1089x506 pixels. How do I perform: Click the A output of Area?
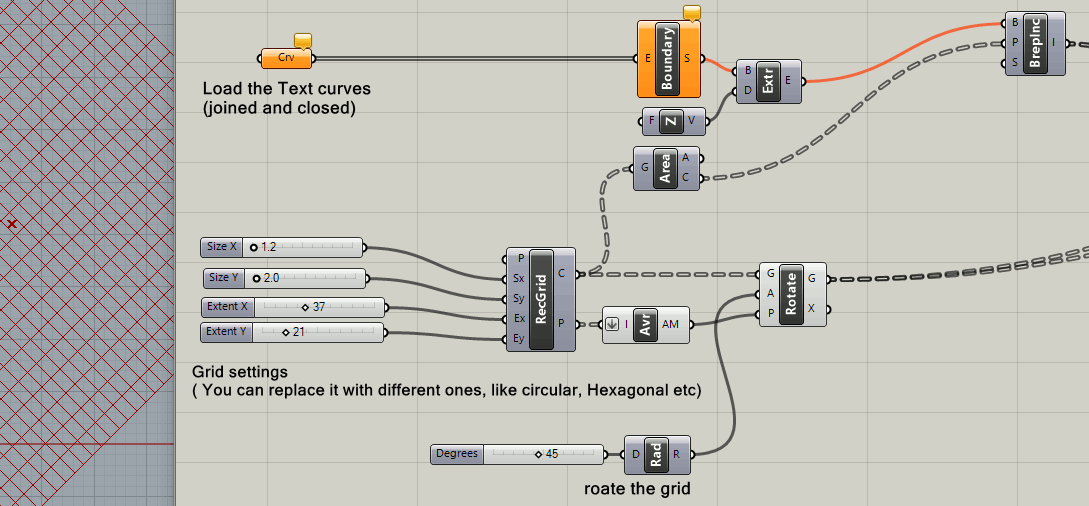[x=687, y=158]
